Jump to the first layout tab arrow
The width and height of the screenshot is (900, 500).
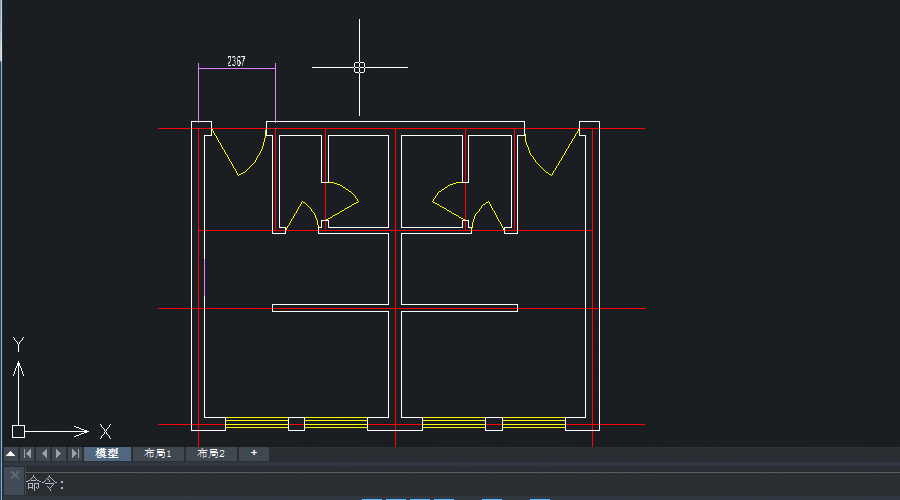28,454
